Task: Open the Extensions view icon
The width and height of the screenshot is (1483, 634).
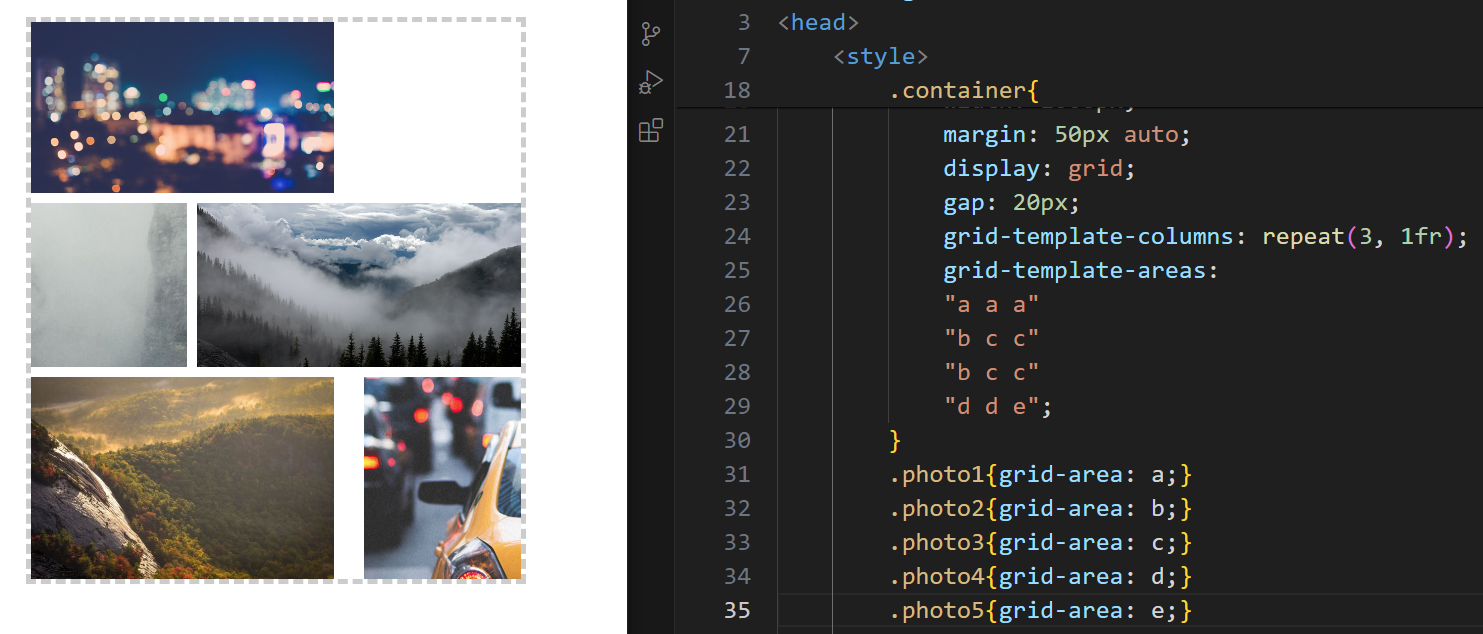Action: pos(651,130)
